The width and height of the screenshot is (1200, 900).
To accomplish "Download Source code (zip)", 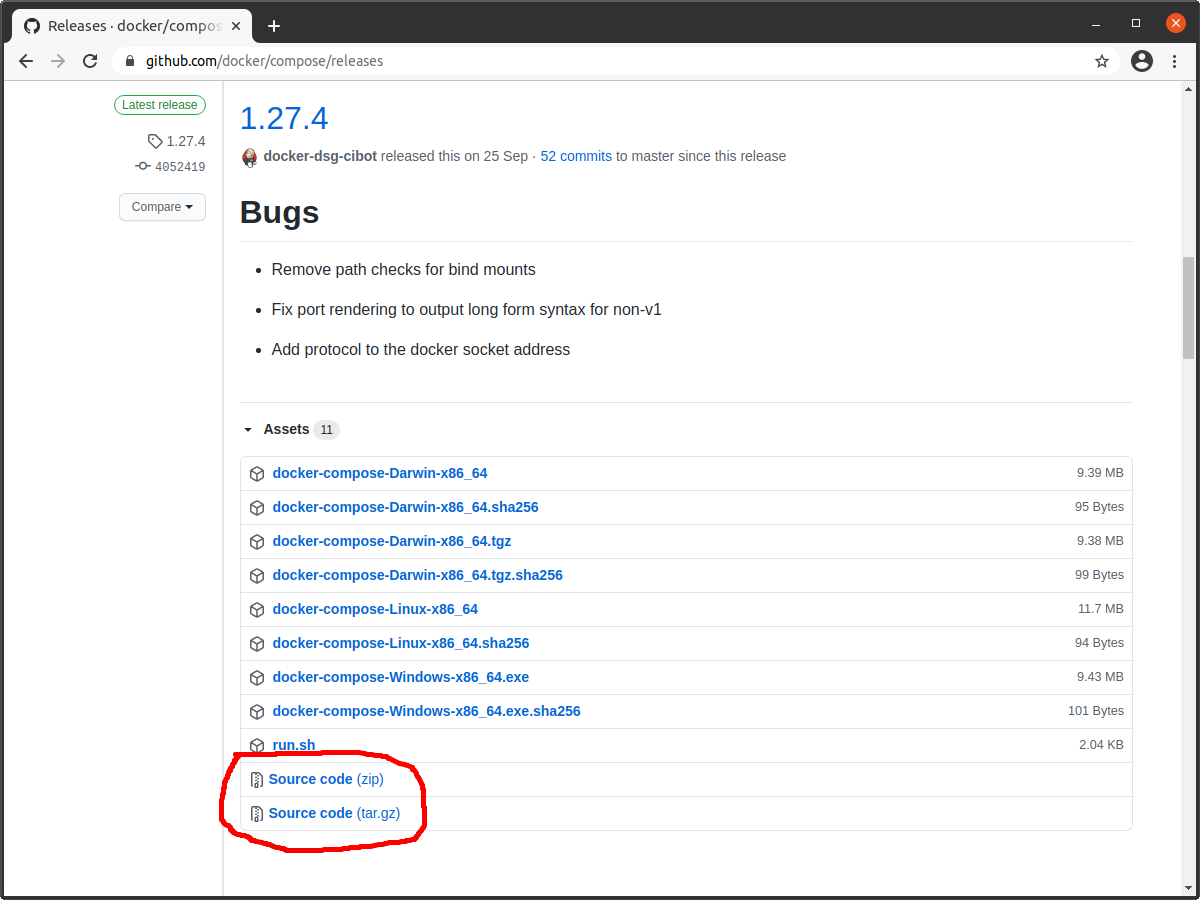I will pyautogui.click(x=326, y=779).
